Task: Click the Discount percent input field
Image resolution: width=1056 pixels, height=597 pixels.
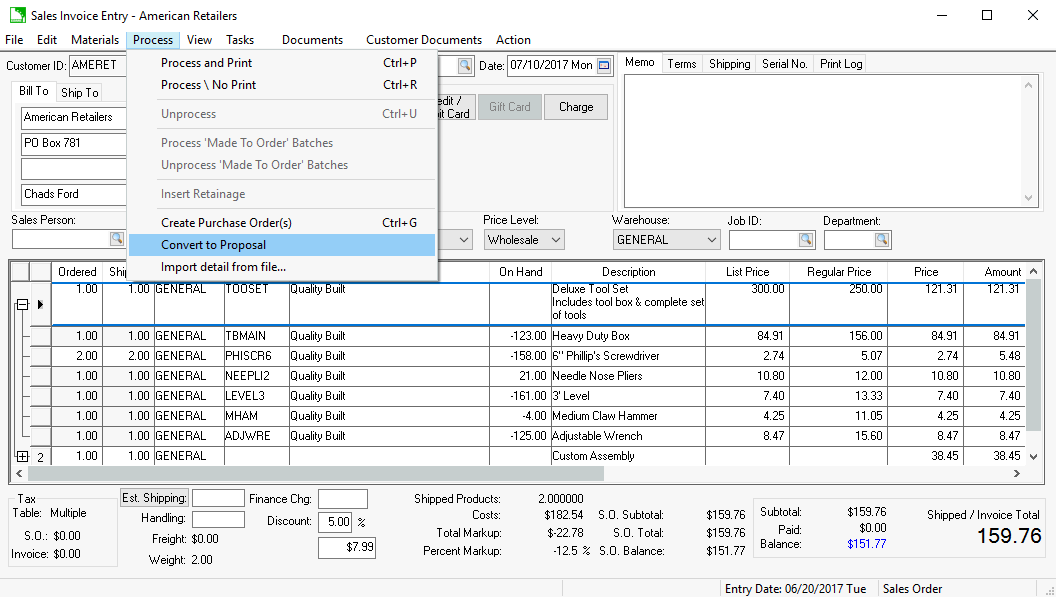Action: (334, 522)
